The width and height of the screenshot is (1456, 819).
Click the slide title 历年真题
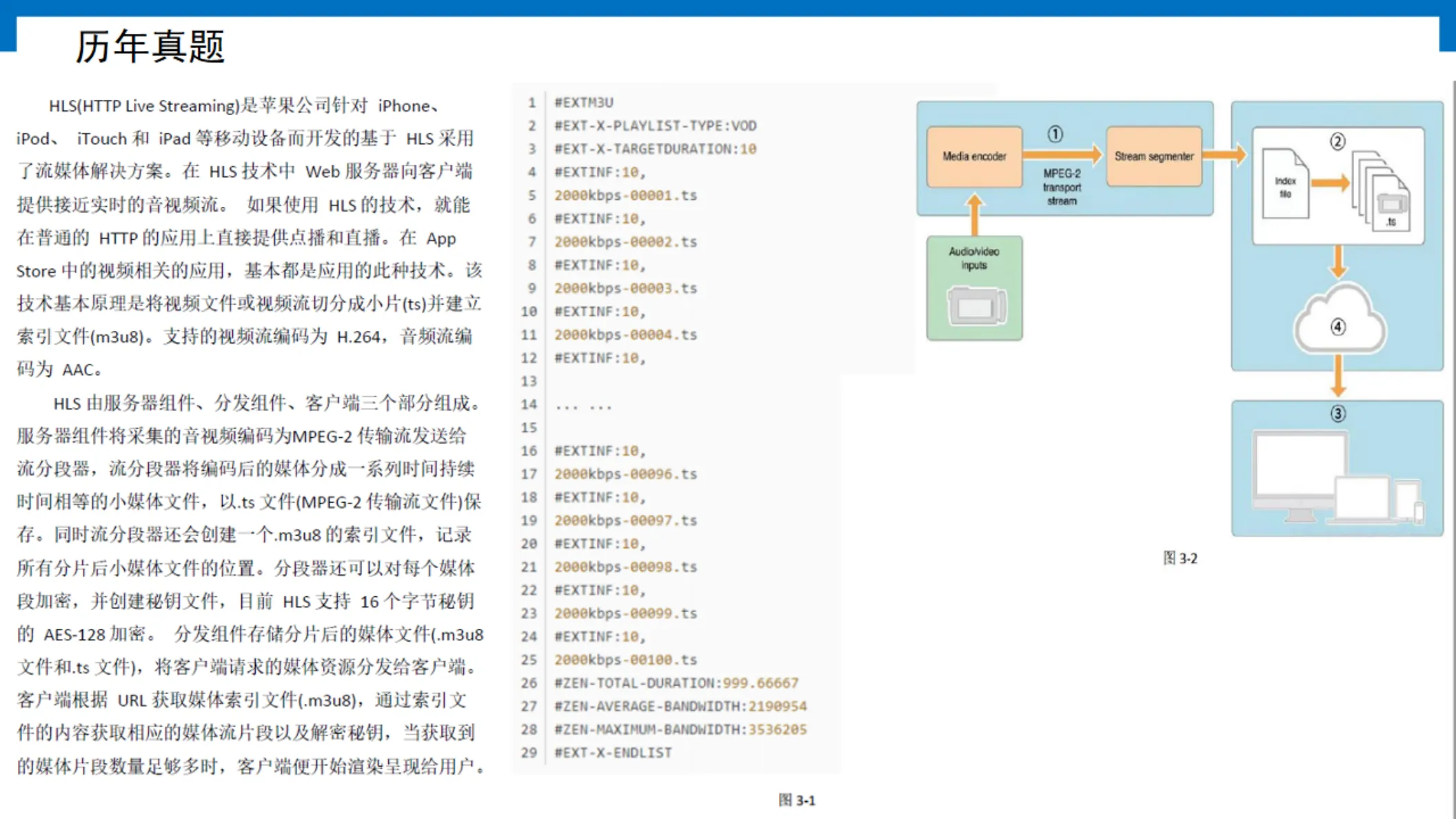tap(150, 47)
